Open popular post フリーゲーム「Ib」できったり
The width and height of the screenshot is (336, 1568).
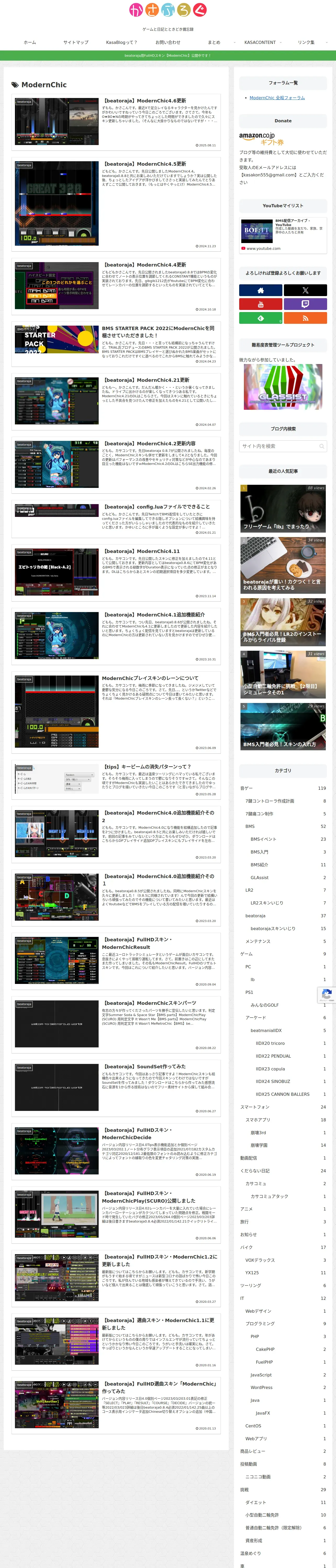283,508
